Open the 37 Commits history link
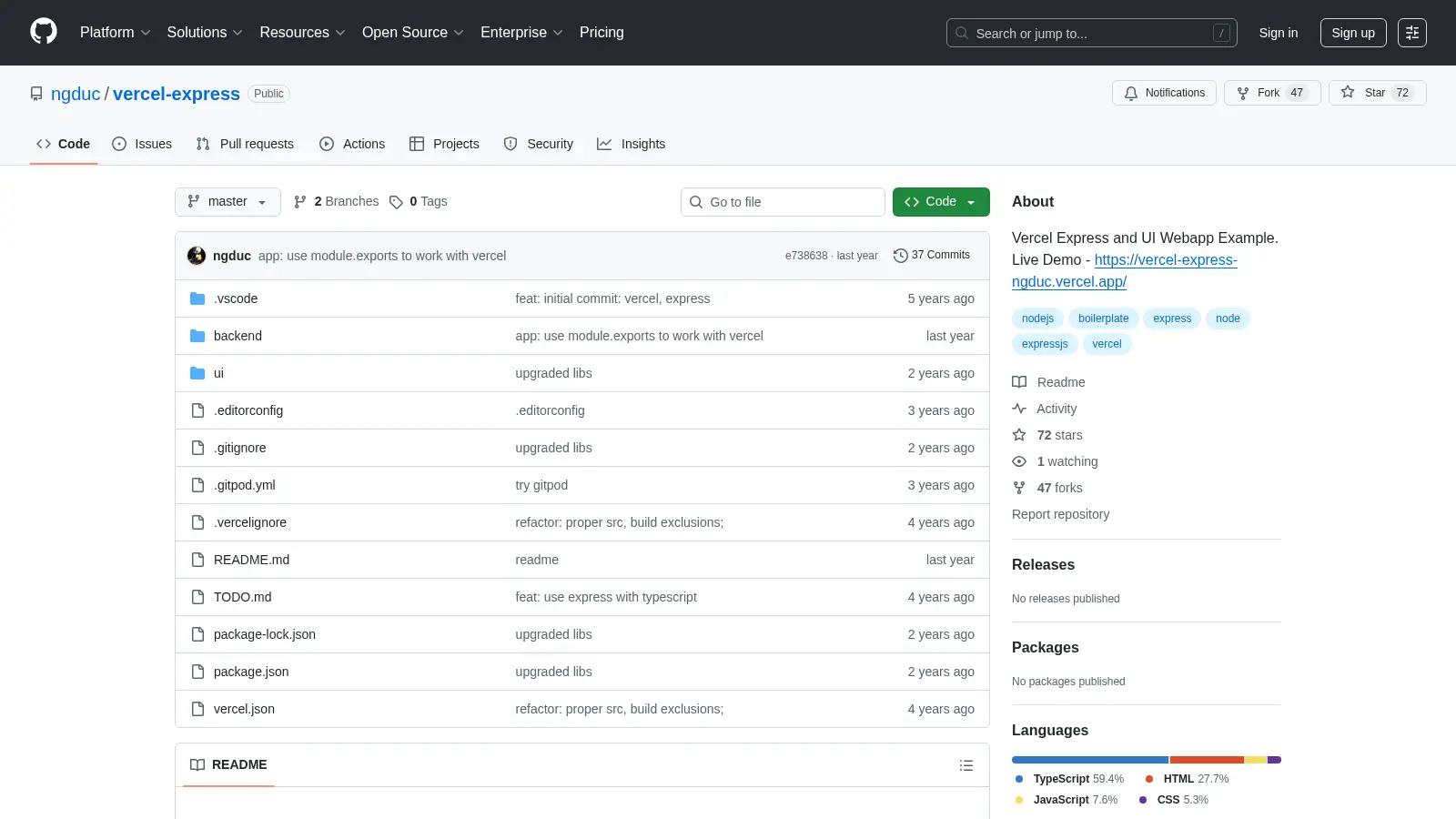The height and width of the screenshot is (819, 1456). 932,256
